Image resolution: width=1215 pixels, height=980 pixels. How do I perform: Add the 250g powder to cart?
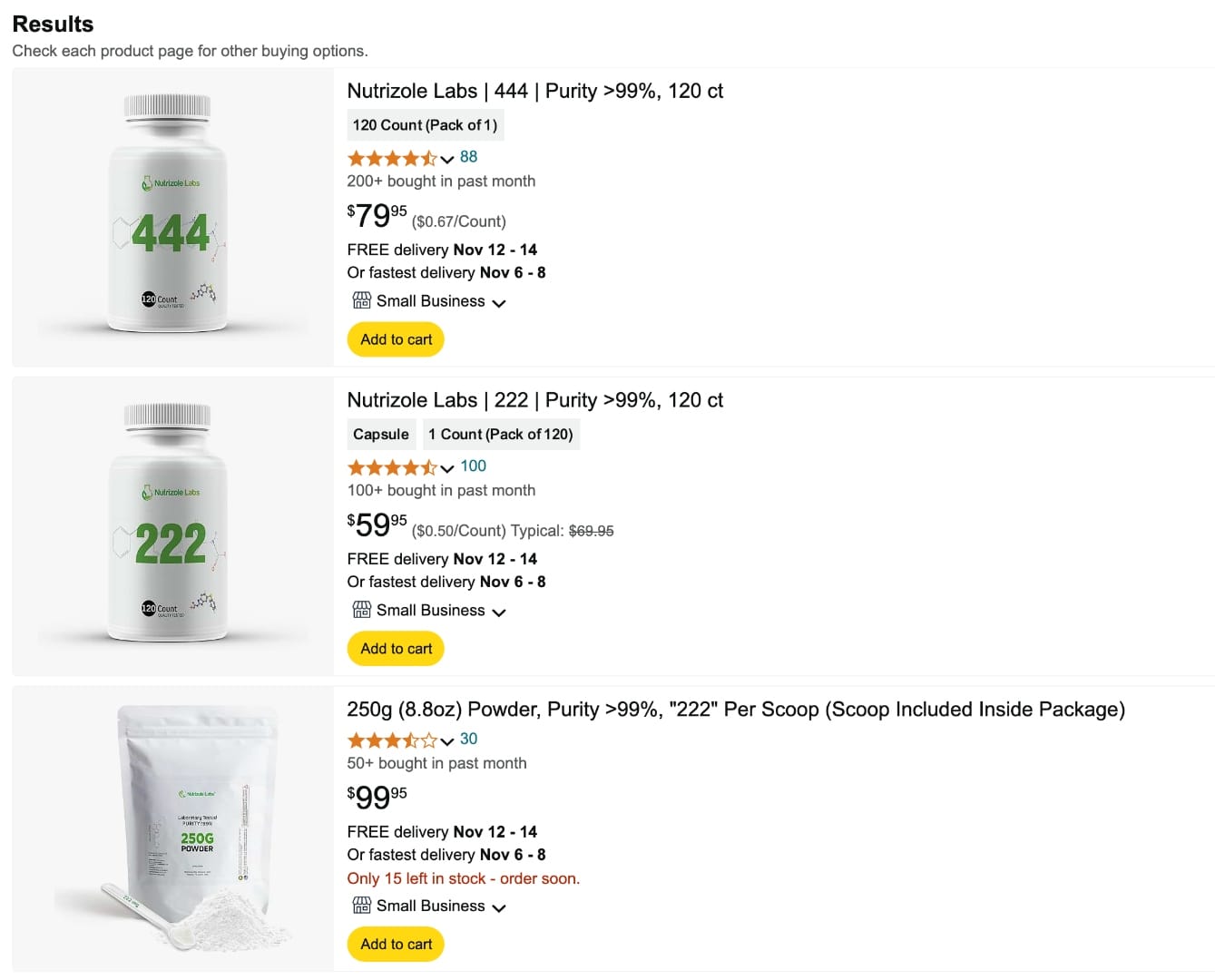point(395,944)
